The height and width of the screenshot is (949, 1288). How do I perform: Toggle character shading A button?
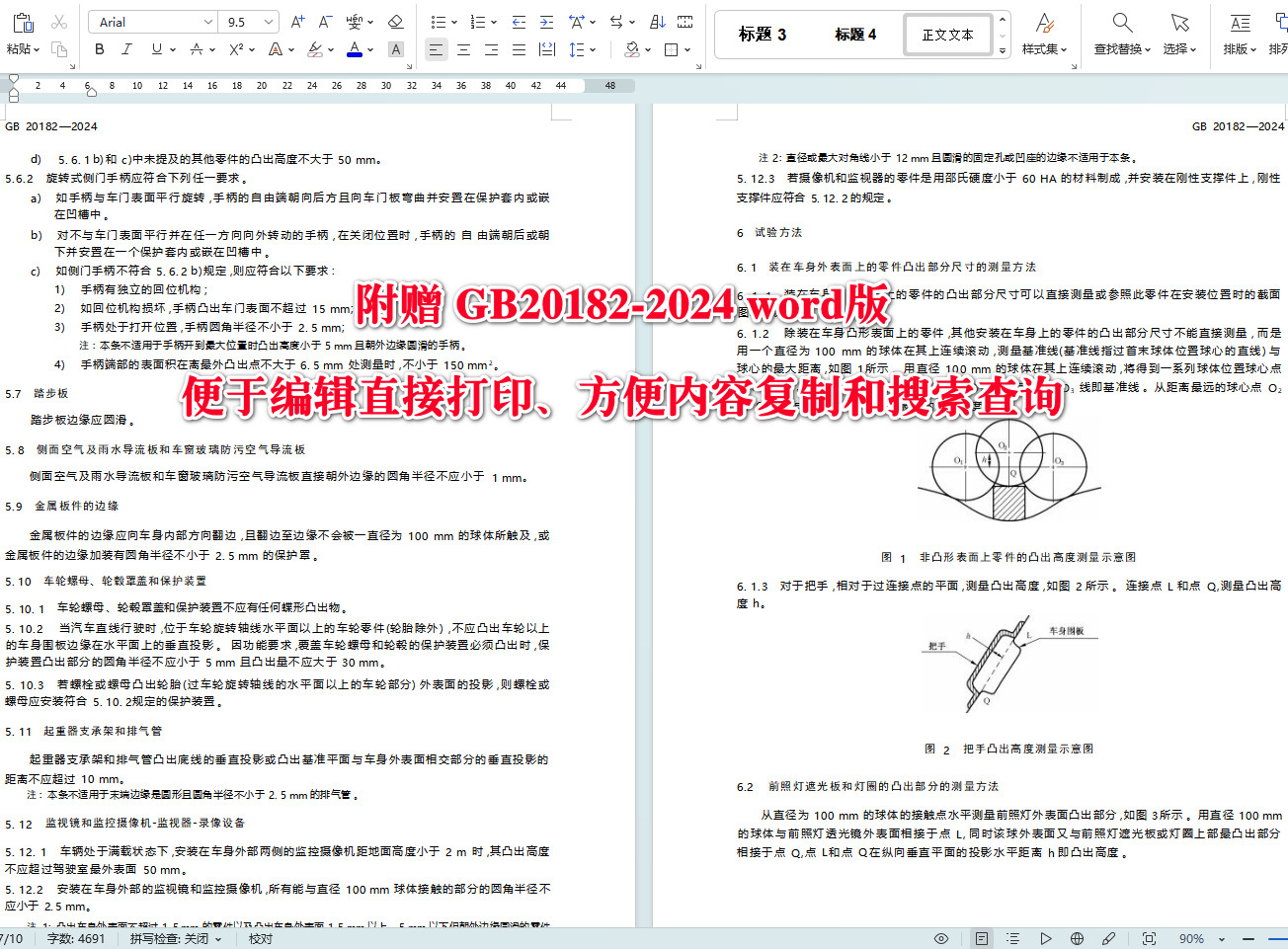coord(395,49)
